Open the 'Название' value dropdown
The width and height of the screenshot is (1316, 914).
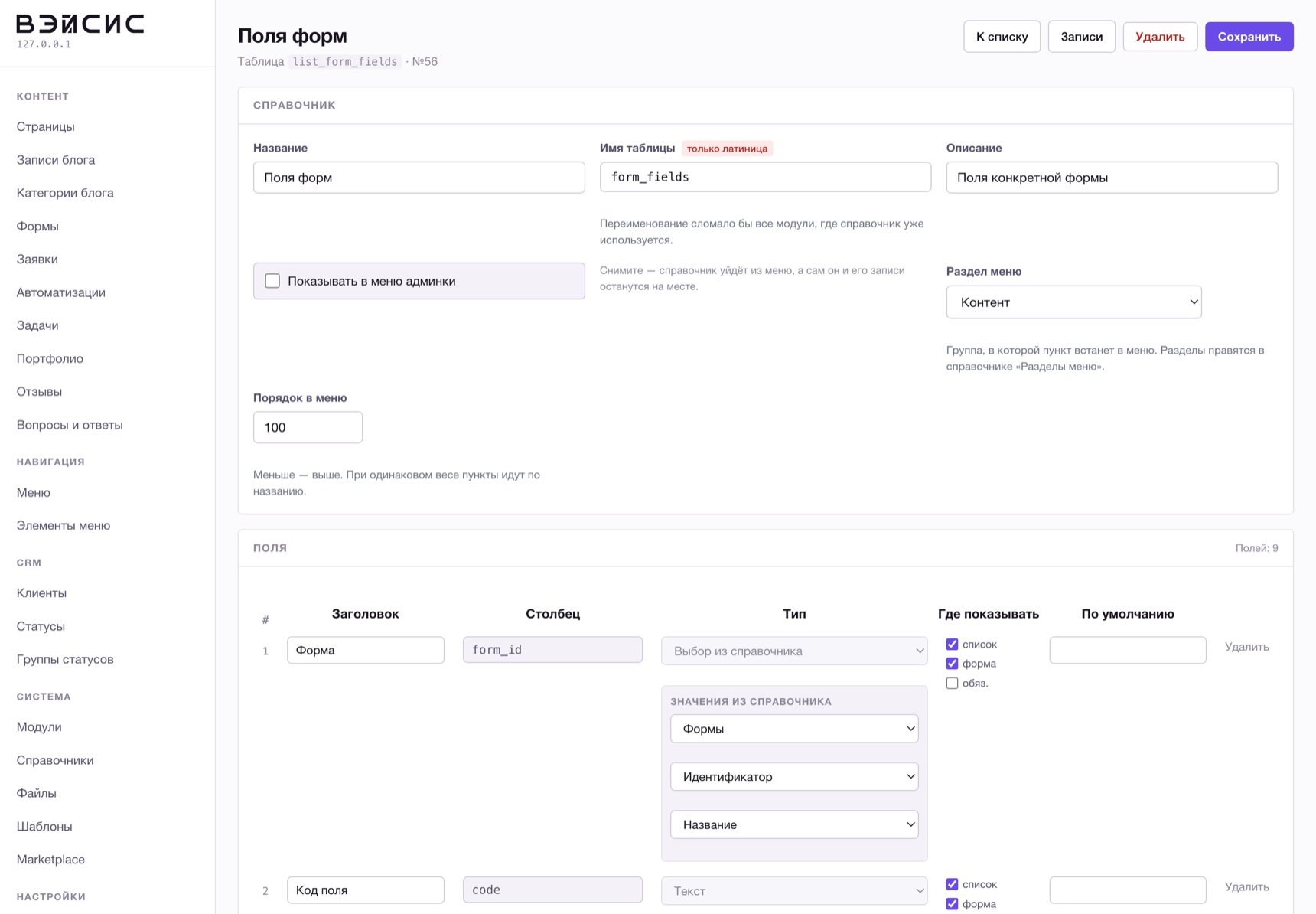click(794, 824)
